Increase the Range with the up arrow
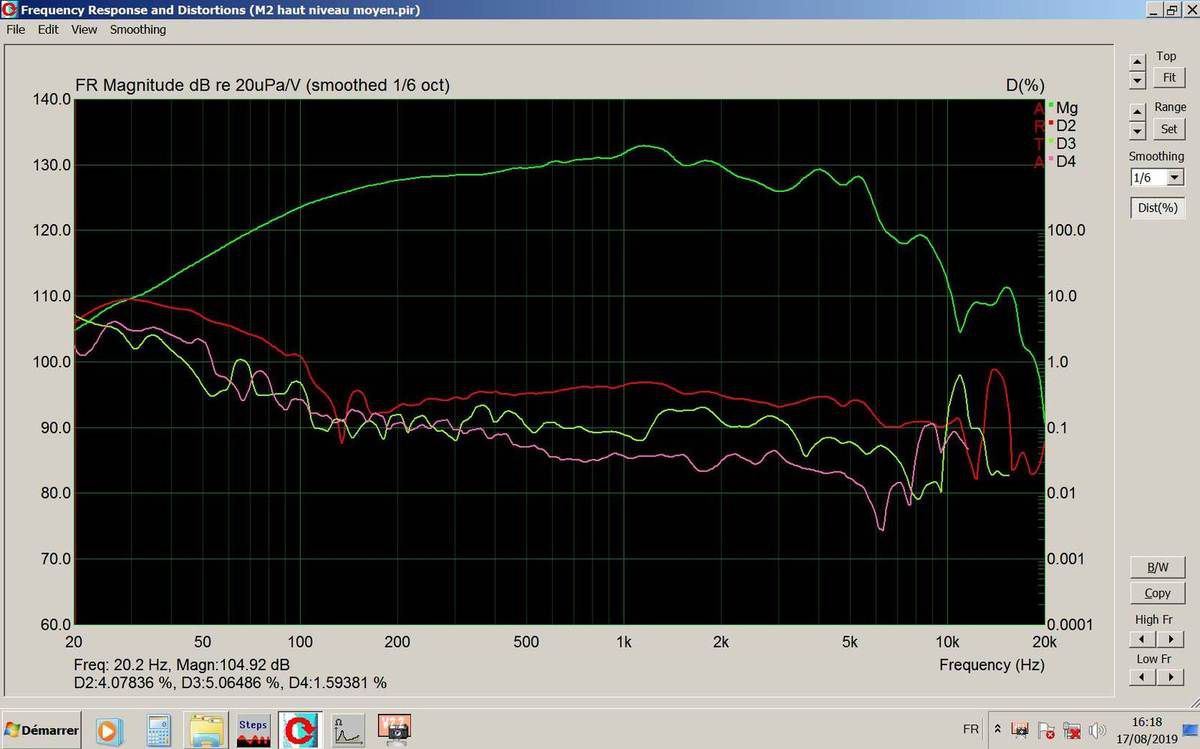 [x=1137, y=111]
